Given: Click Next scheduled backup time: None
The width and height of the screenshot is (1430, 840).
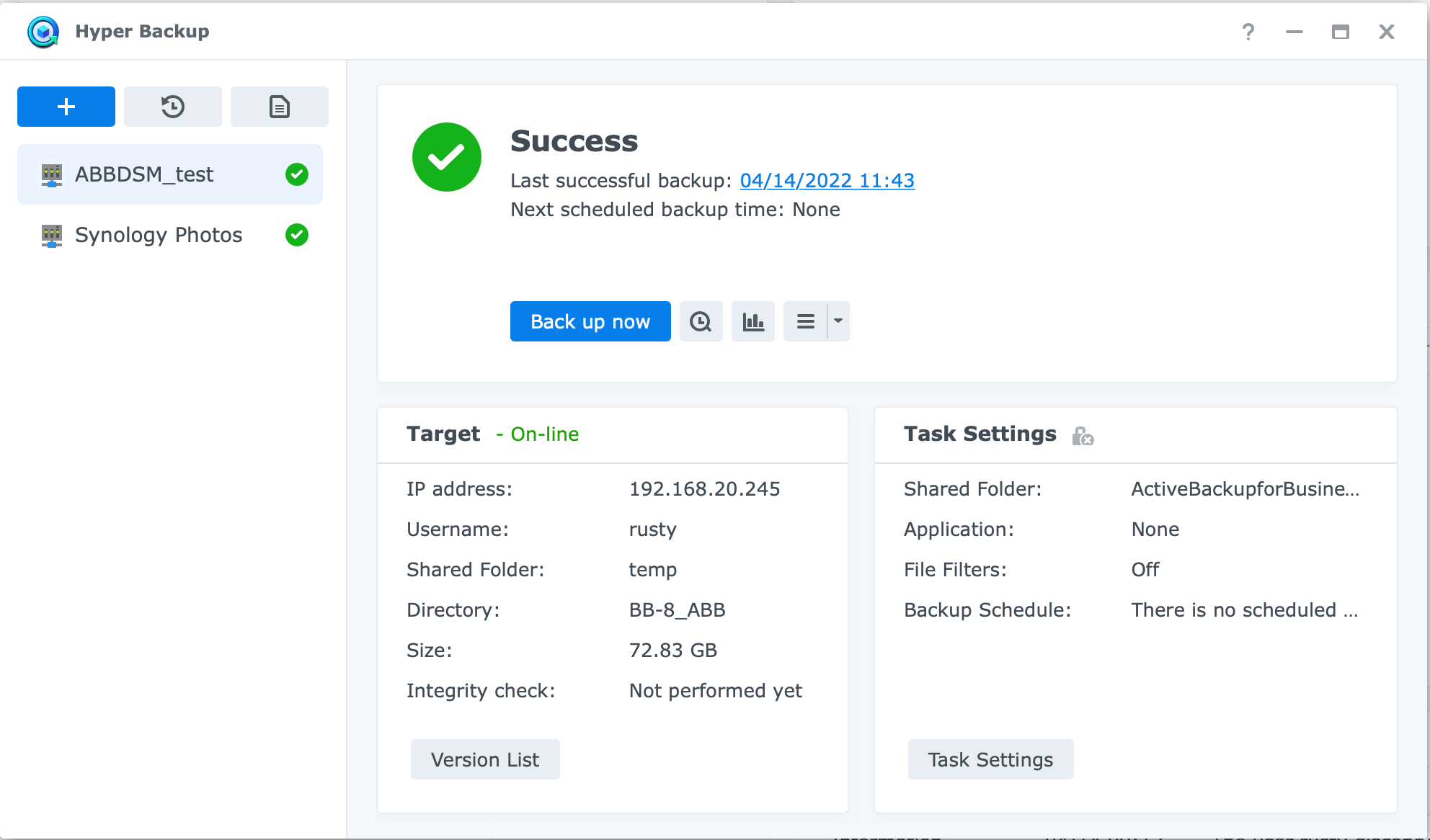Looking at the screenshot, I should (x=675, y=210).
